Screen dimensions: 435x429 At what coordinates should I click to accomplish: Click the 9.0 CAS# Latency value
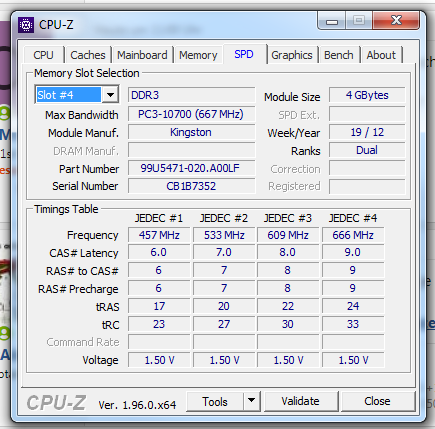pos(353,252)
